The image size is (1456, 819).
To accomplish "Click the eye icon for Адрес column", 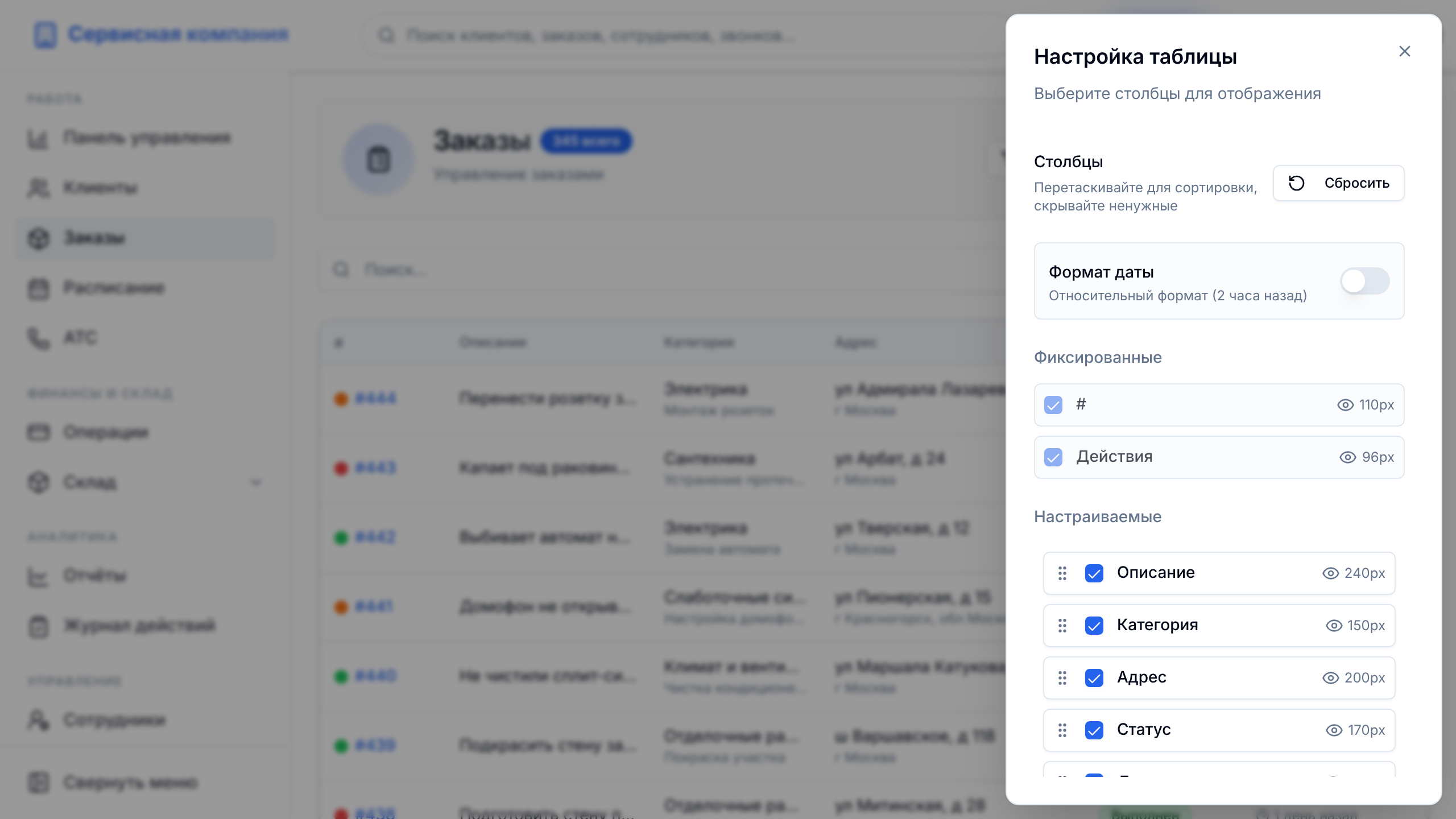I will click(x=1330, y=678).
